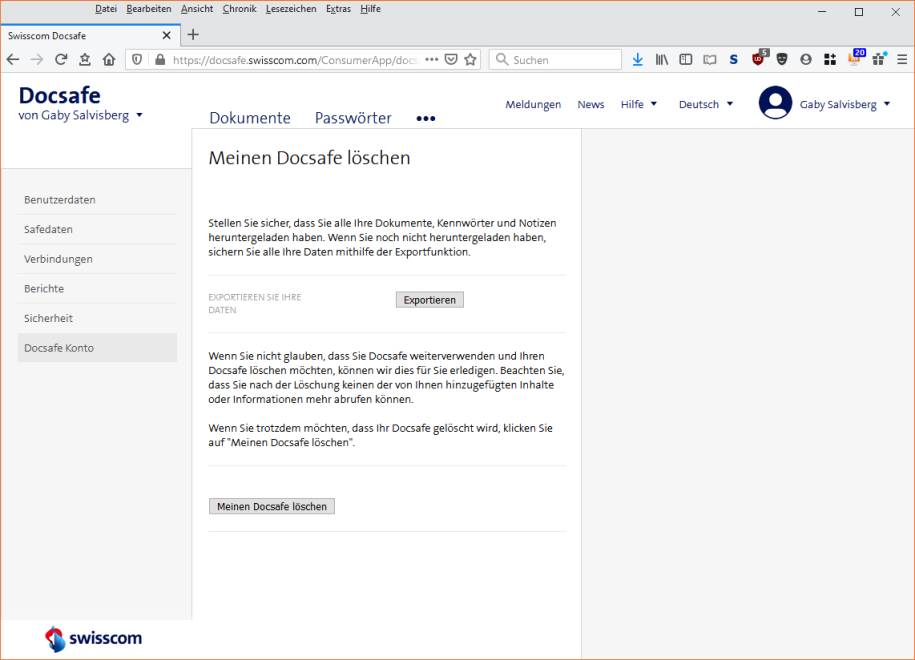Viewport: 915px width, 660px height.
Task: Select Benutzerdaten in the sidebar
Action: tap(97, 200)
